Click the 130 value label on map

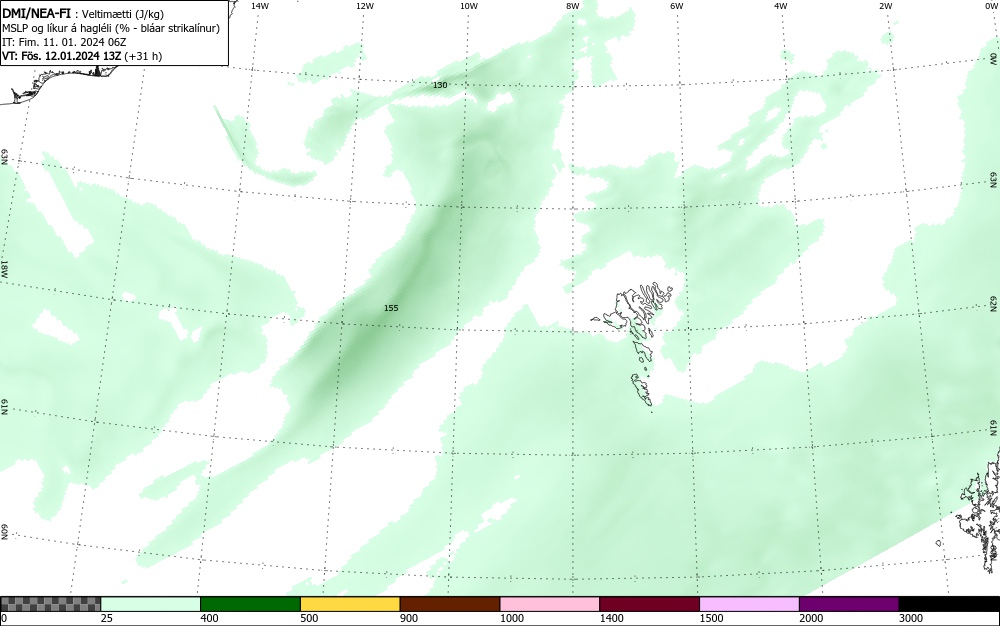click(x=440, y=85)
